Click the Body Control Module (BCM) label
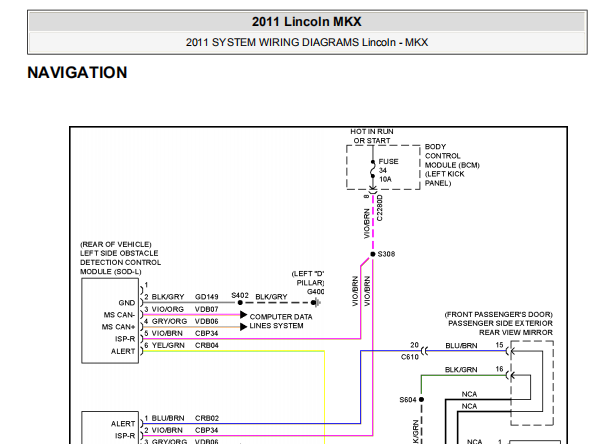Image resolution: width=605 pixels, height=444 pixels. tap(452, 165)
